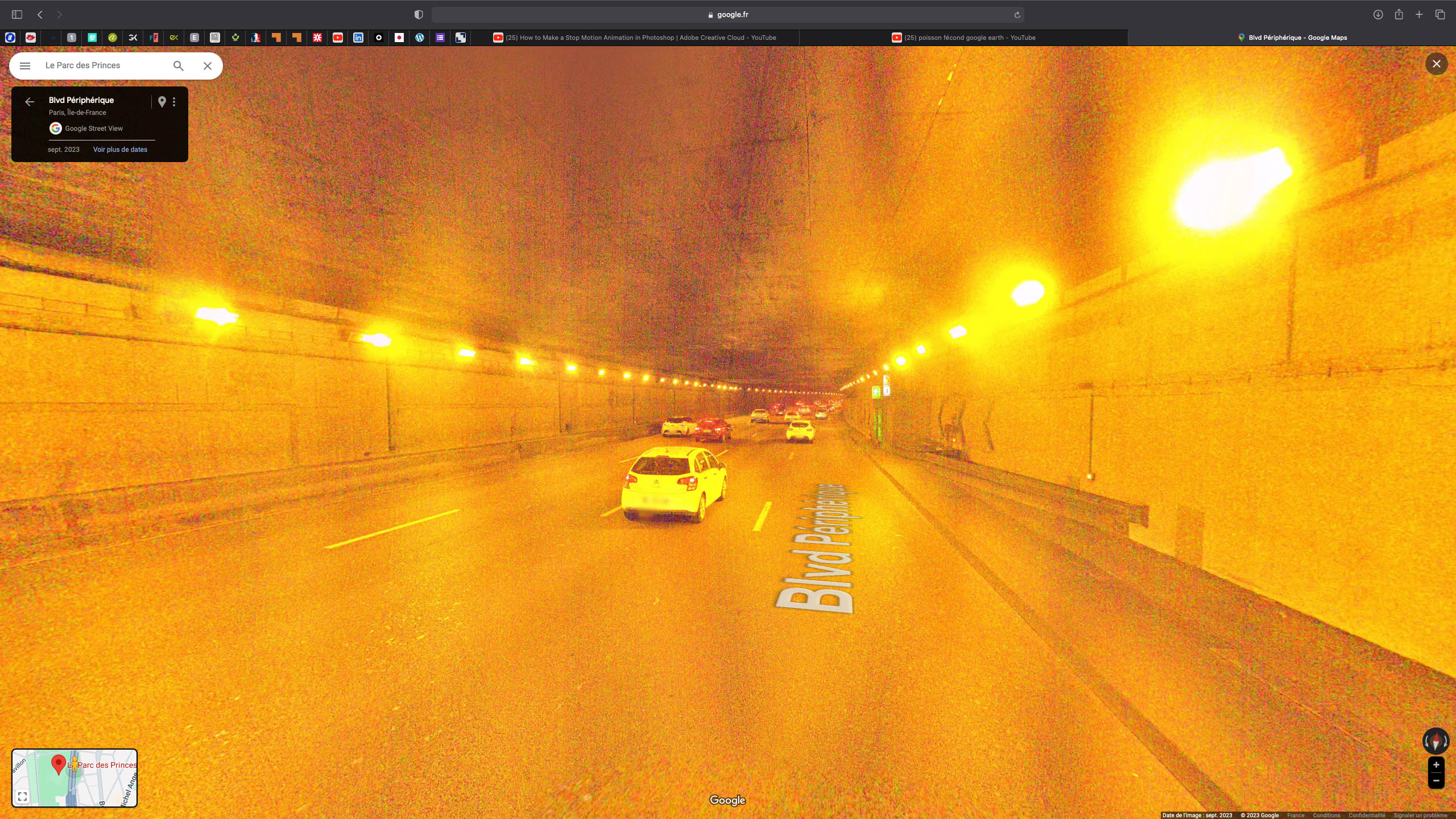Go back in Safari history
This screenshot has height=819, width=1456.
40,15
